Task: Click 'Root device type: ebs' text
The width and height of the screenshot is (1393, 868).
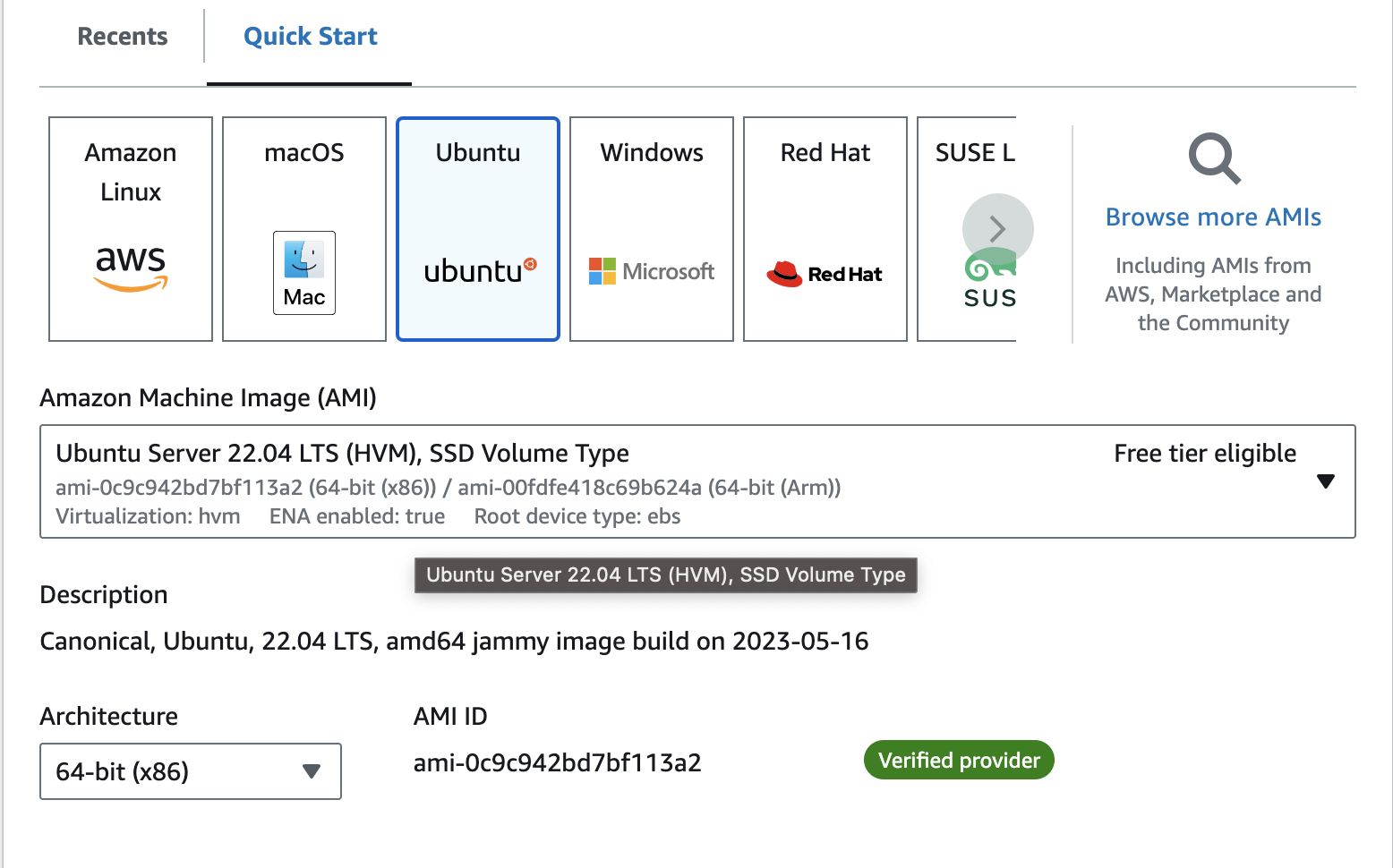Action: coord(577,516)
